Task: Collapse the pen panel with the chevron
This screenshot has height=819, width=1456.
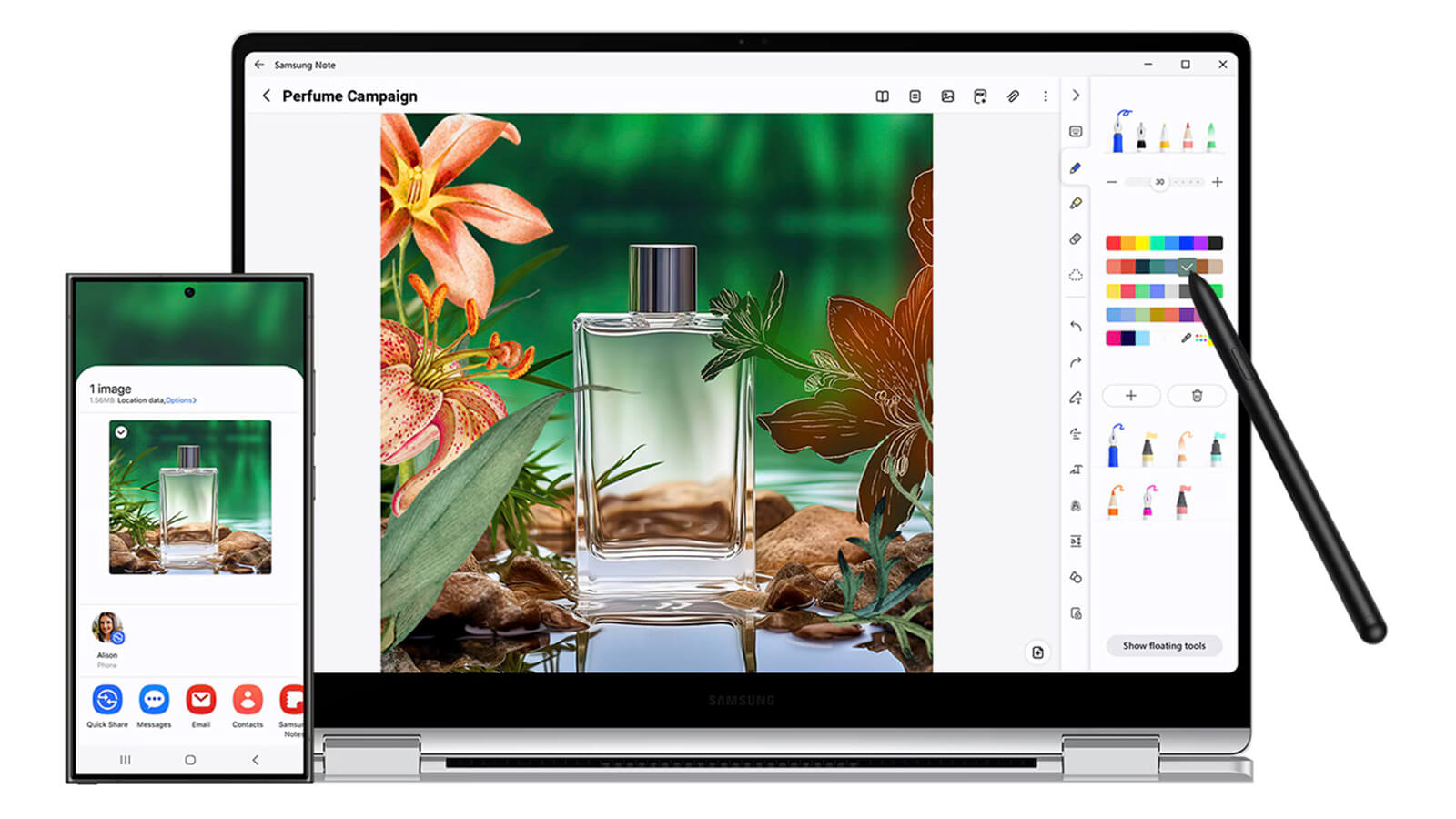Action: (x=1076, y=96)
